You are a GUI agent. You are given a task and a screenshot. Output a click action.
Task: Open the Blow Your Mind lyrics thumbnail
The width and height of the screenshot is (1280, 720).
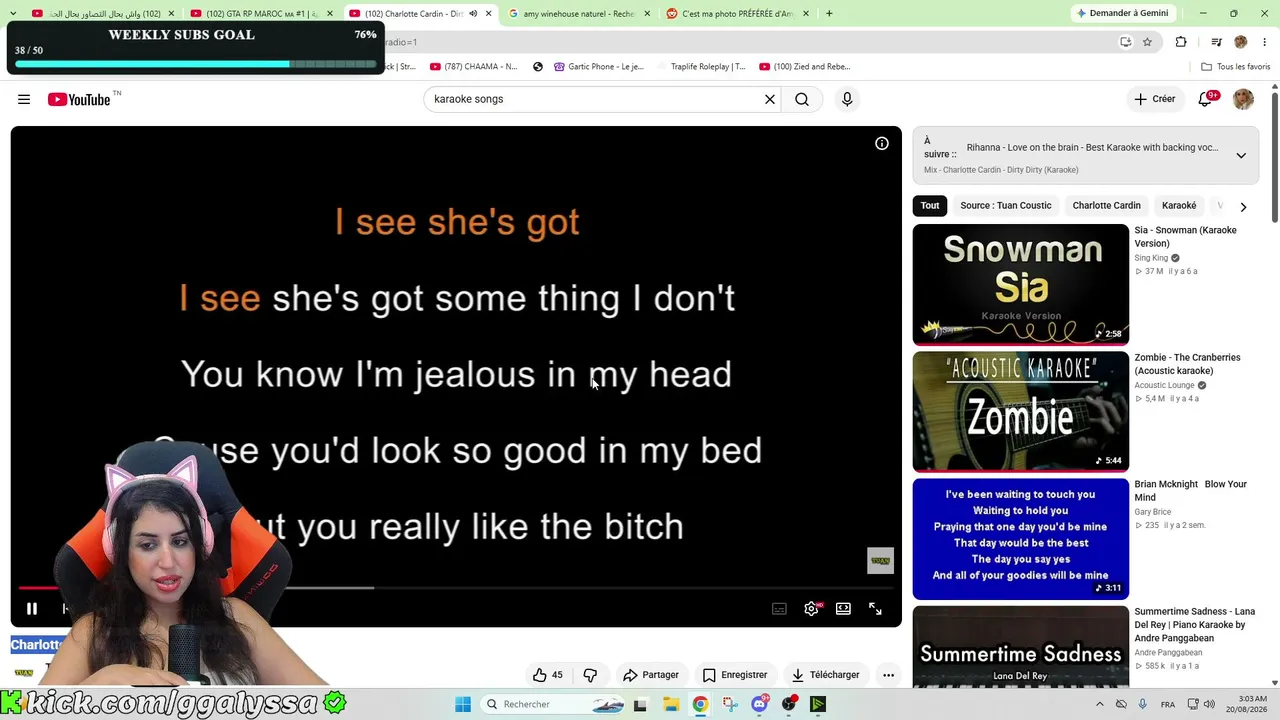click(1020, 539)
